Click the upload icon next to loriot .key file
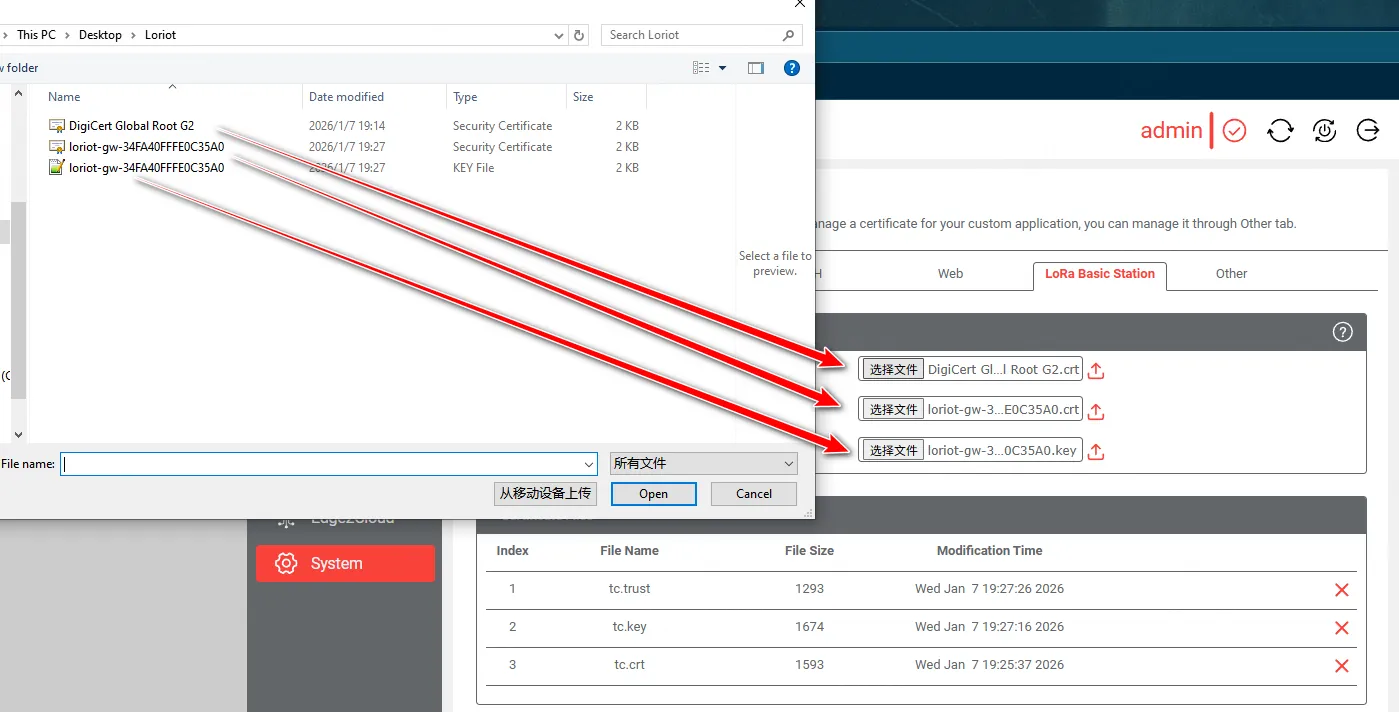This screenshot has width=1399, height=712. 1096,451
